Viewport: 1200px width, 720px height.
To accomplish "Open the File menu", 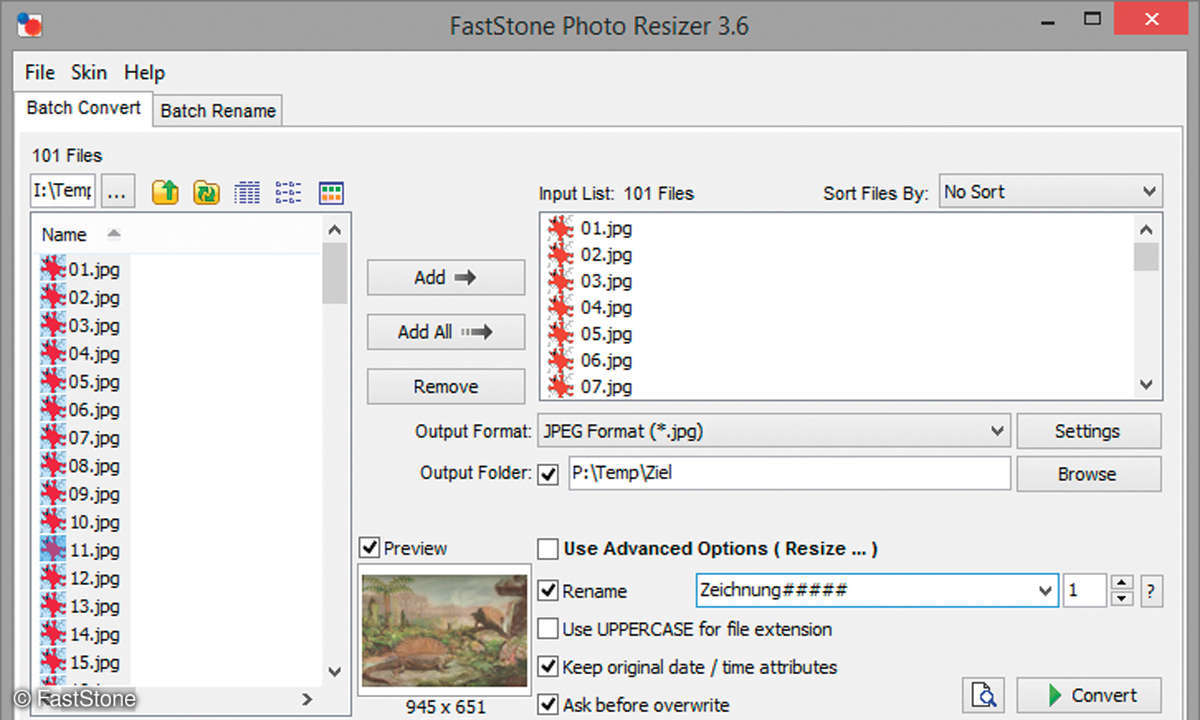I will (x=40, y=72).
